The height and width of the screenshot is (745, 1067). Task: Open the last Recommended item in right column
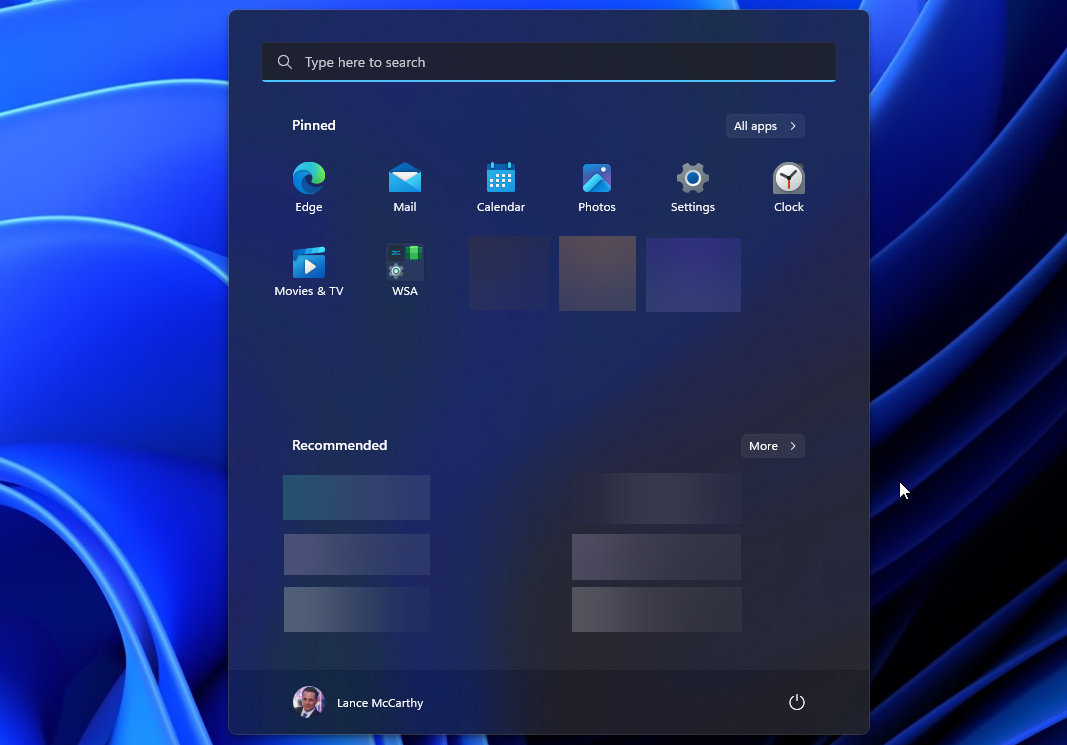coord(657,609)
